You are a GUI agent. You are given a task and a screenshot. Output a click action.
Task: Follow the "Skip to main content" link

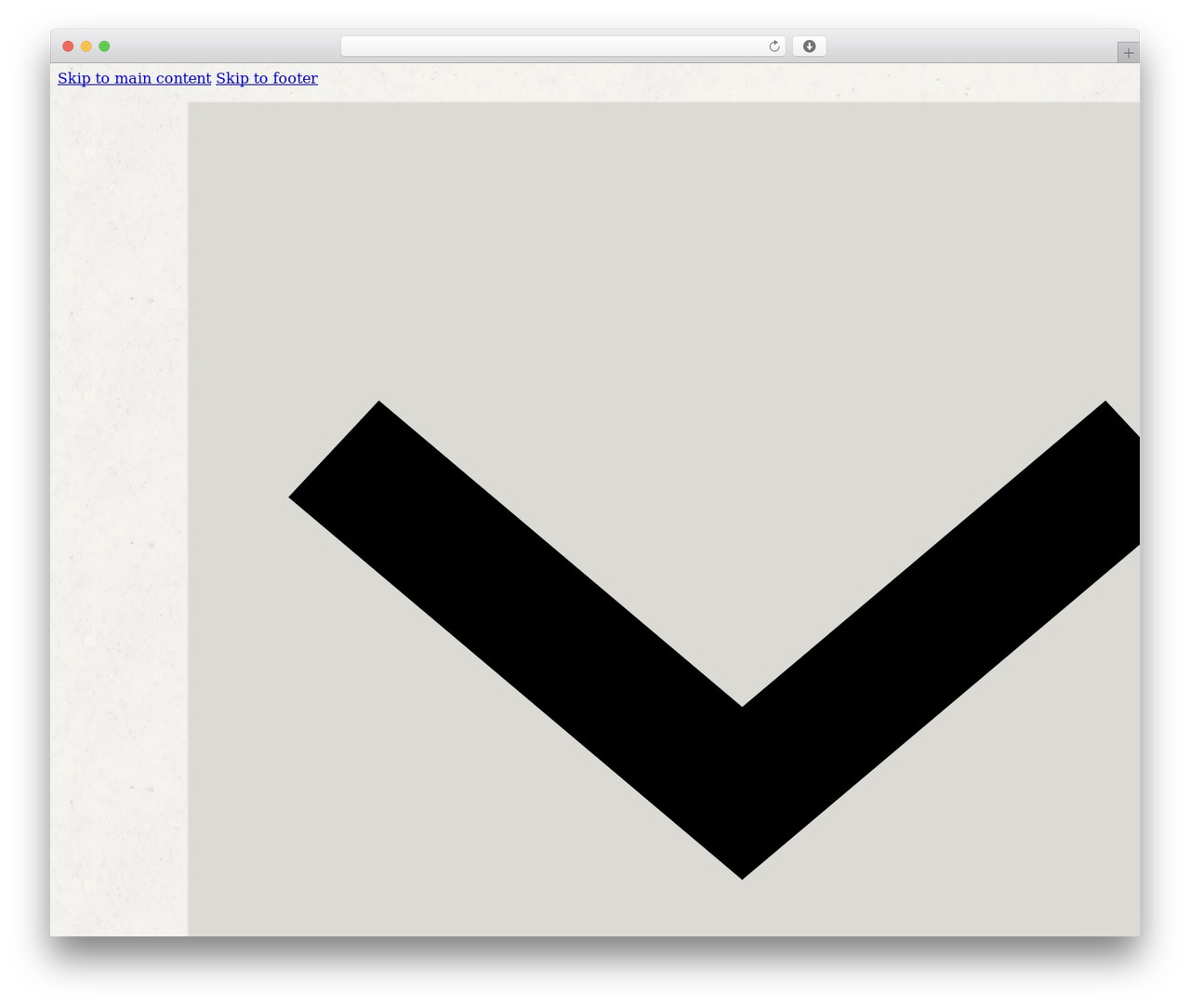pos(135,78)
